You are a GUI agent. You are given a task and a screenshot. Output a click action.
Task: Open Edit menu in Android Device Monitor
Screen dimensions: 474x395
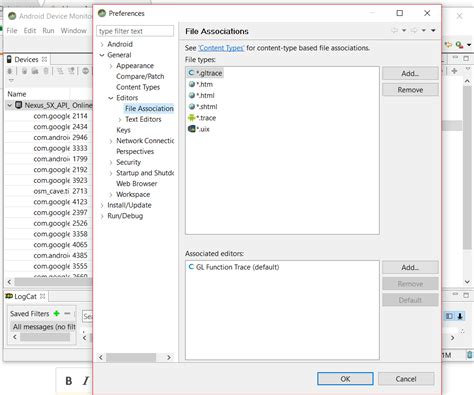click(30, 31)
